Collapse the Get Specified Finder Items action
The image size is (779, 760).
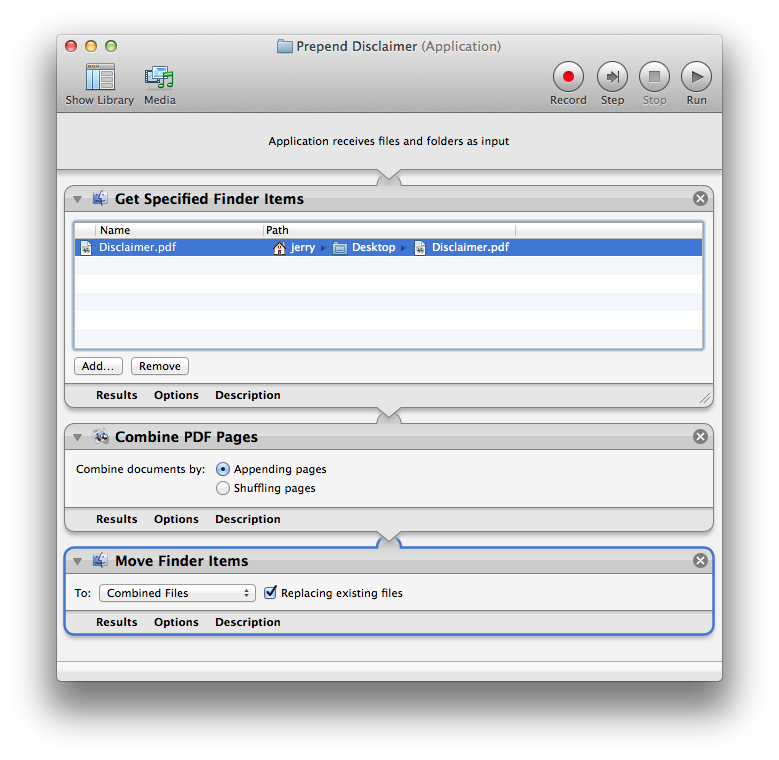tap(78, 199)
